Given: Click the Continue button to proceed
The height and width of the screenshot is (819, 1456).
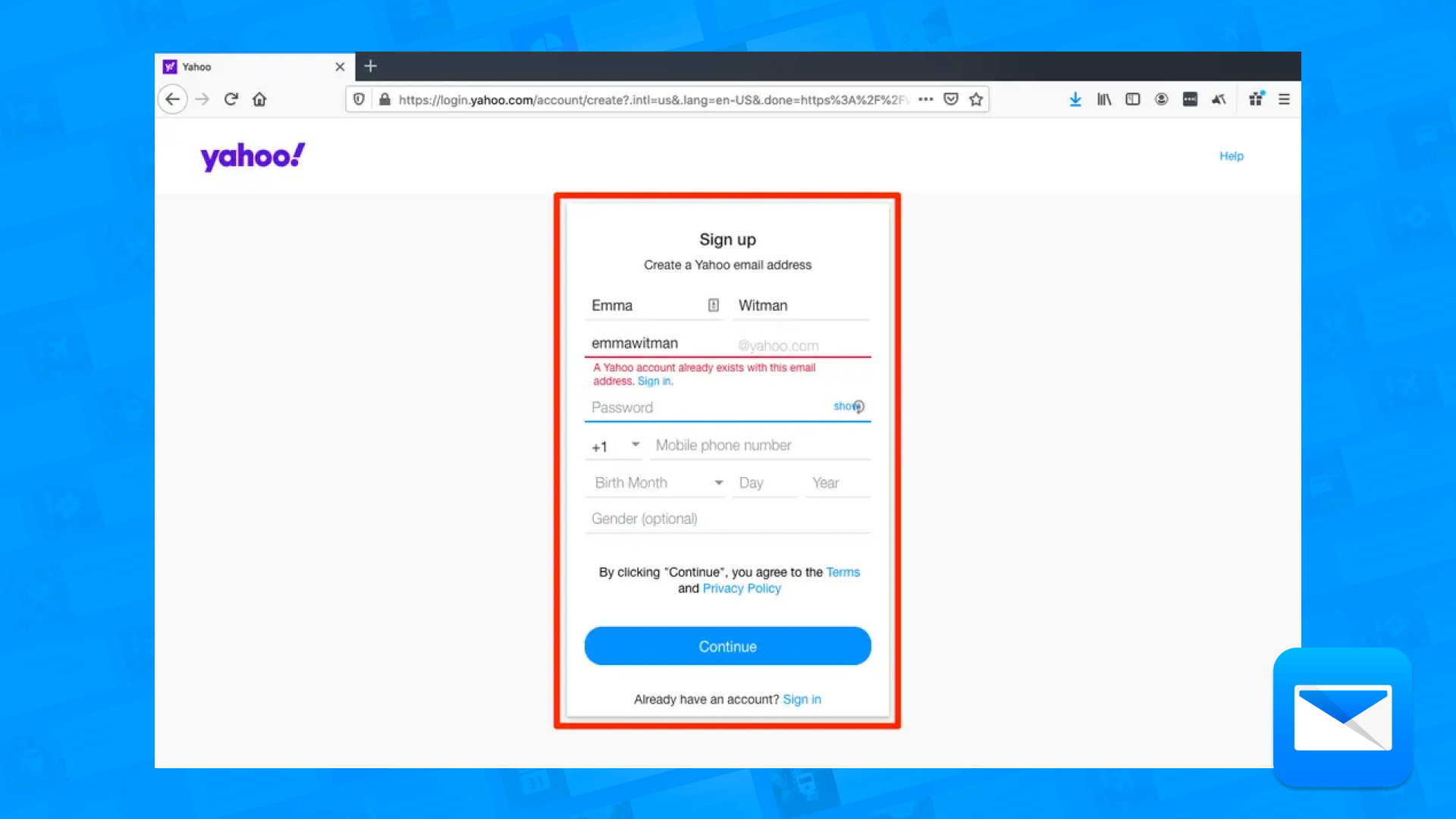Looking at the screenshot, I should tap(728, 646).
